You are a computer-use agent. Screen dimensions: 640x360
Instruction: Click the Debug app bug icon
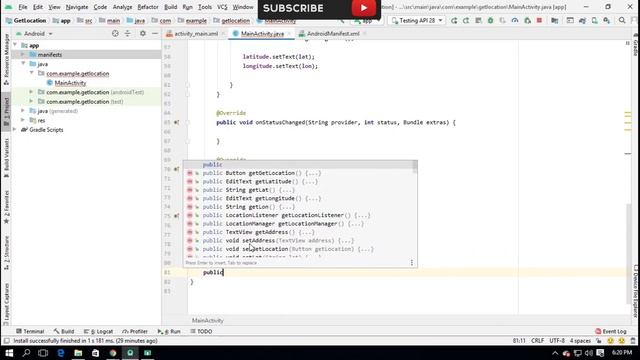pyautogui.click(x=490, y=20)
